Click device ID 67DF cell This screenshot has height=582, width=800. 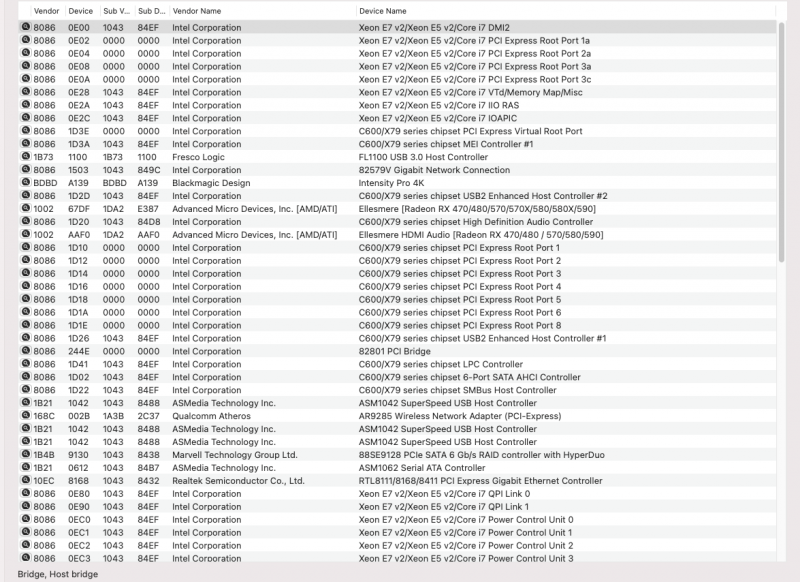point(79,209)
